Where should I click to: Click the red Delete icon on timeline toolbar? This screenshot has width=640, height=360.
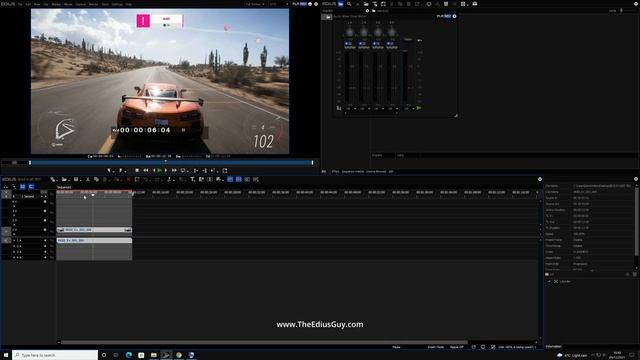pos(129,179)
